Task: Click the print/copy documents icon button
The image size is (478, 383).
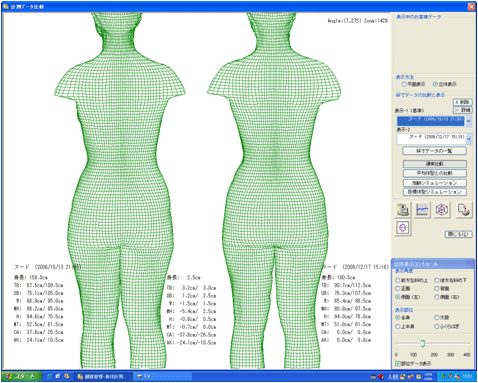Action: pos(464,210)
